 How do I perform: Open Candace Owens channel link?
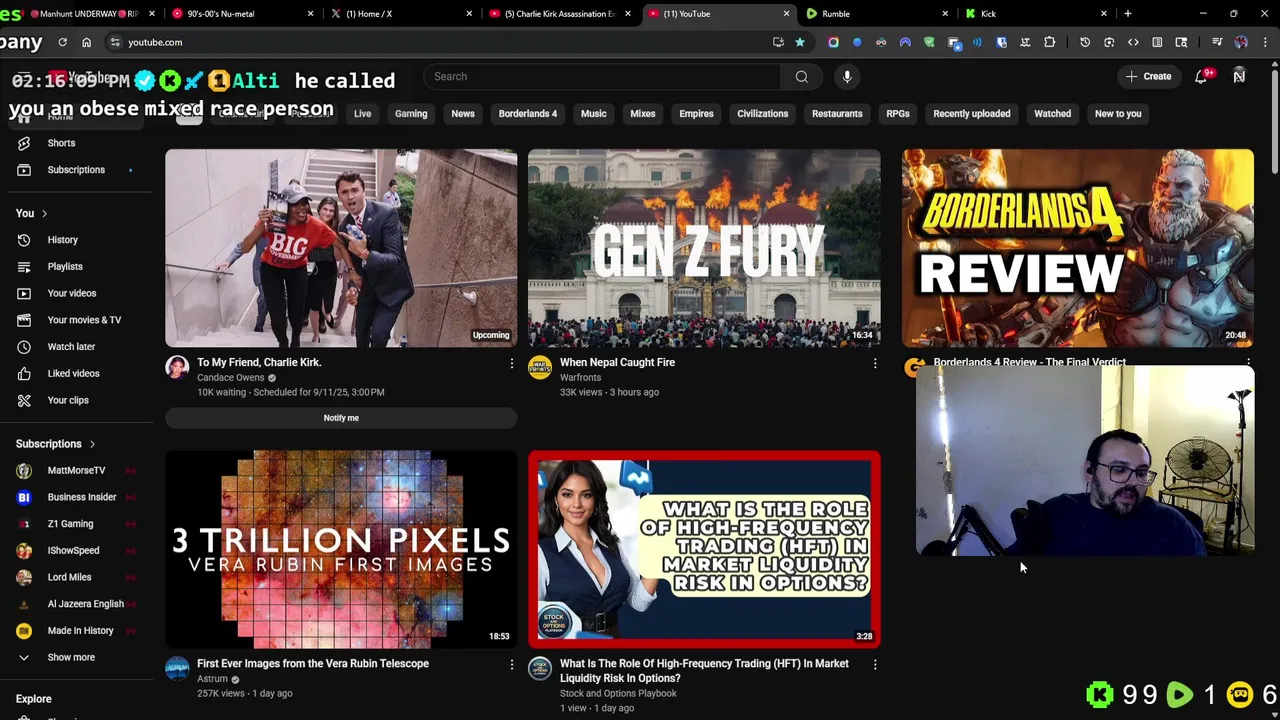[x=231, y=378]
